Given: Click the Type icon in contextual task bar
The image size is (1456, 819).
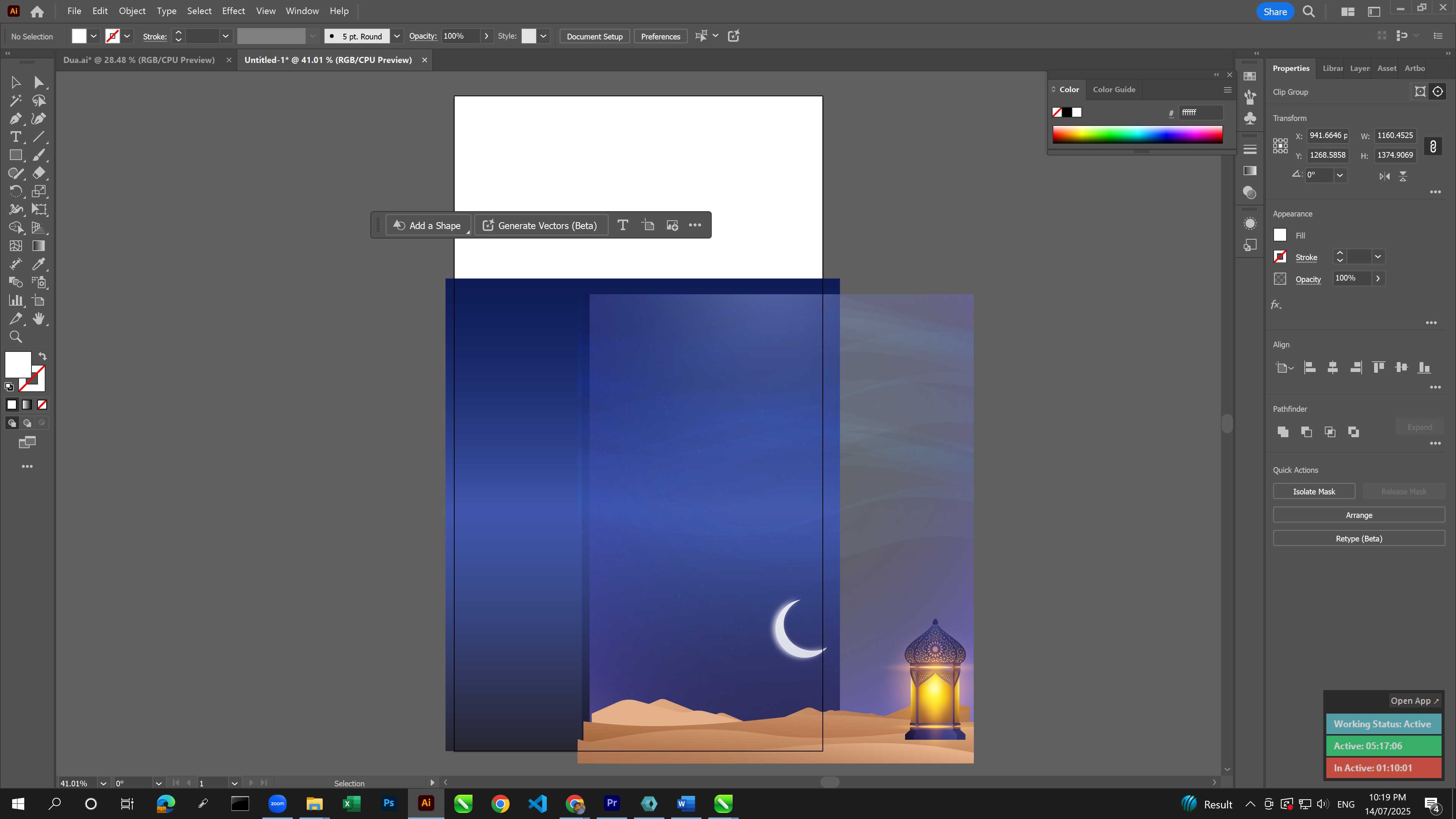Looking at the screenshot, I should pos(622,225).
